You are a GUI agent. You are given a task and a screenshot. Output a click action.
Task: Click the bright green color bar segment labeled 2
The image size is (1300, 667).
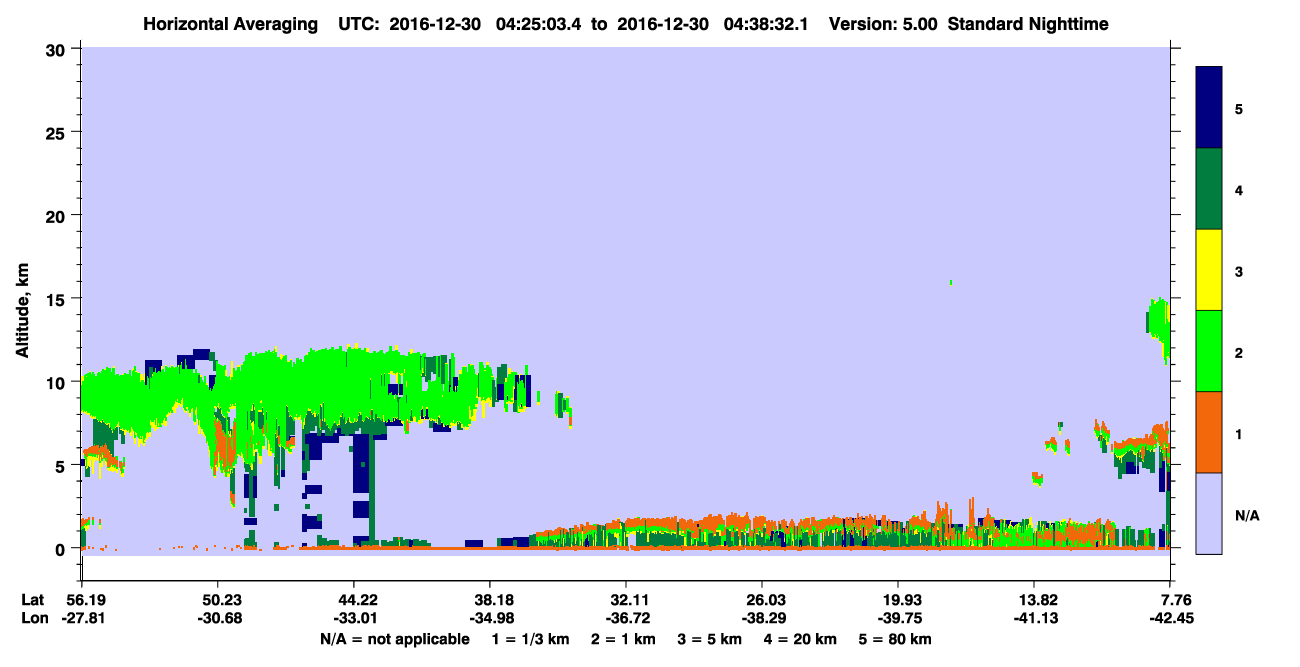1209,351
